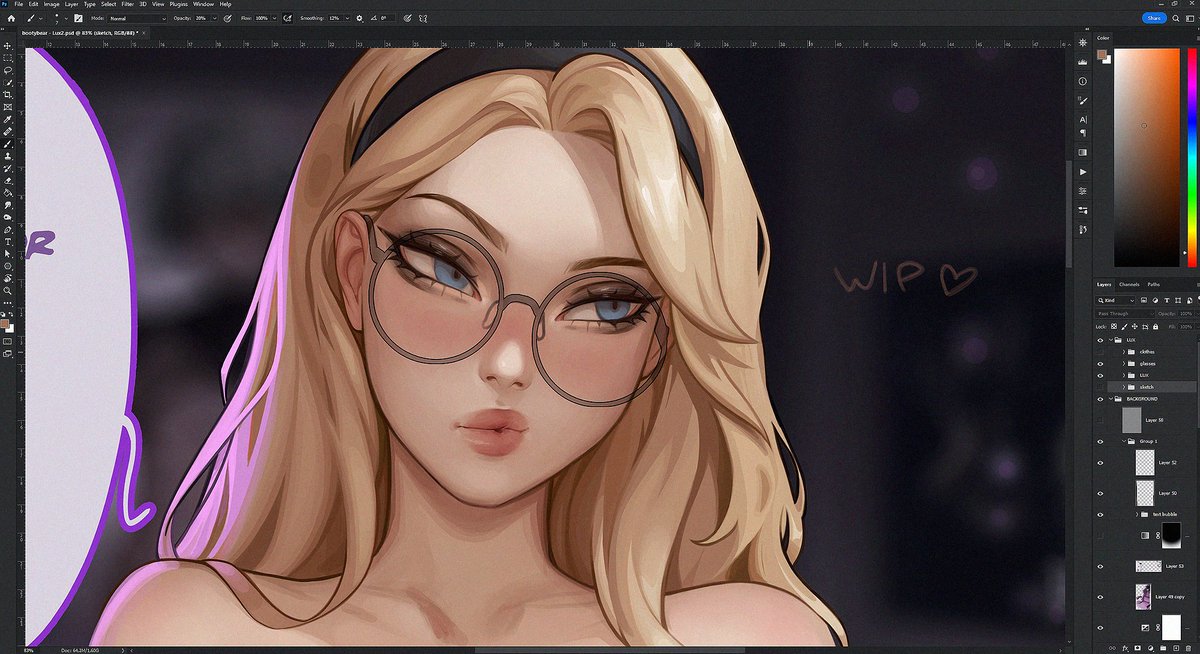Screen dimensions: 1200x654
Task: Collapse the top LUX group arrow
Action: (1113, 340)
